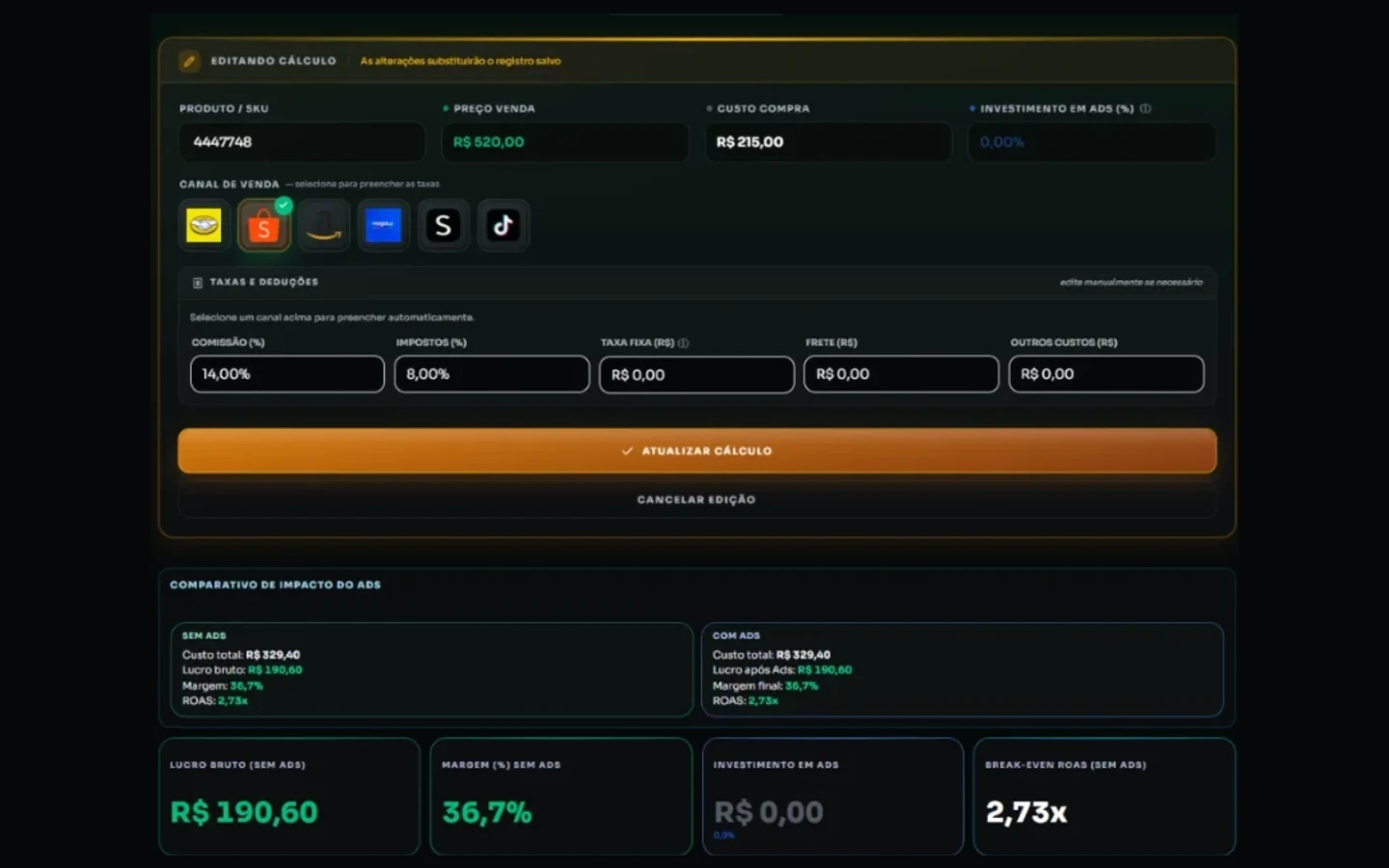
Task: Select the TikTok Shop channel icon
Action: coord(504,226)
